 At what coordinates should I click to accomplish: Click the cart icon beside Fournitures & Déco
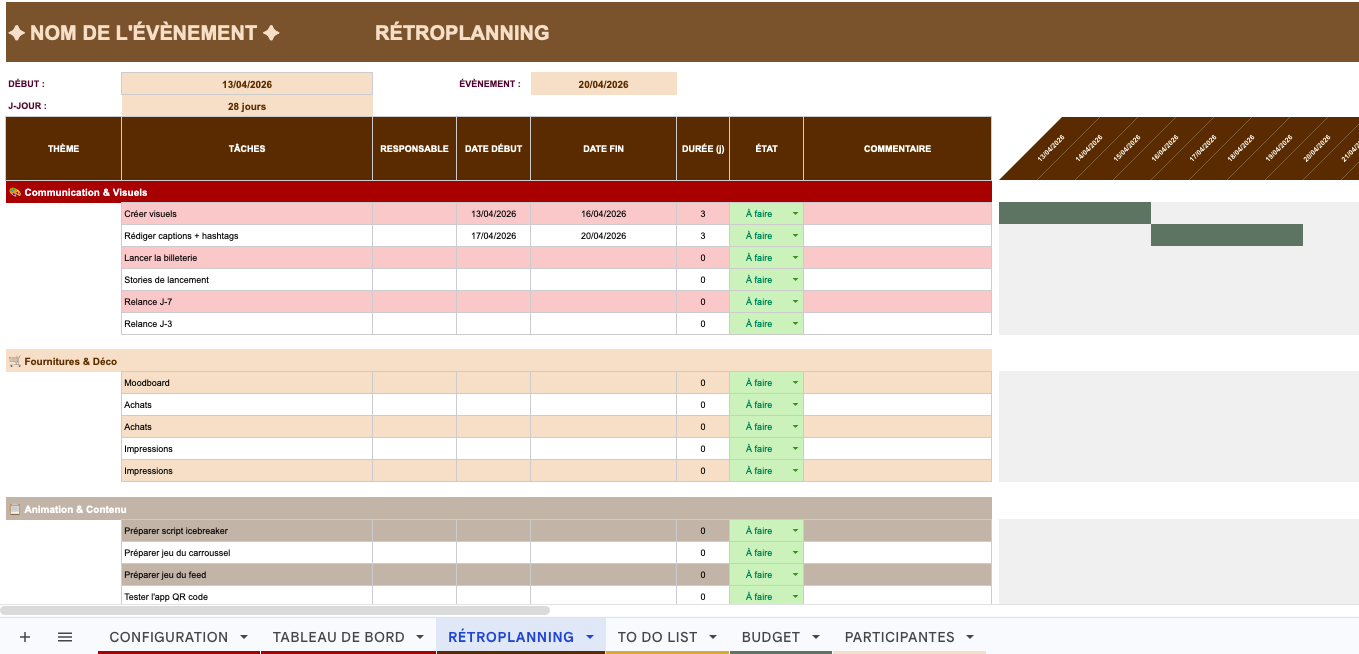coord(14,361)
